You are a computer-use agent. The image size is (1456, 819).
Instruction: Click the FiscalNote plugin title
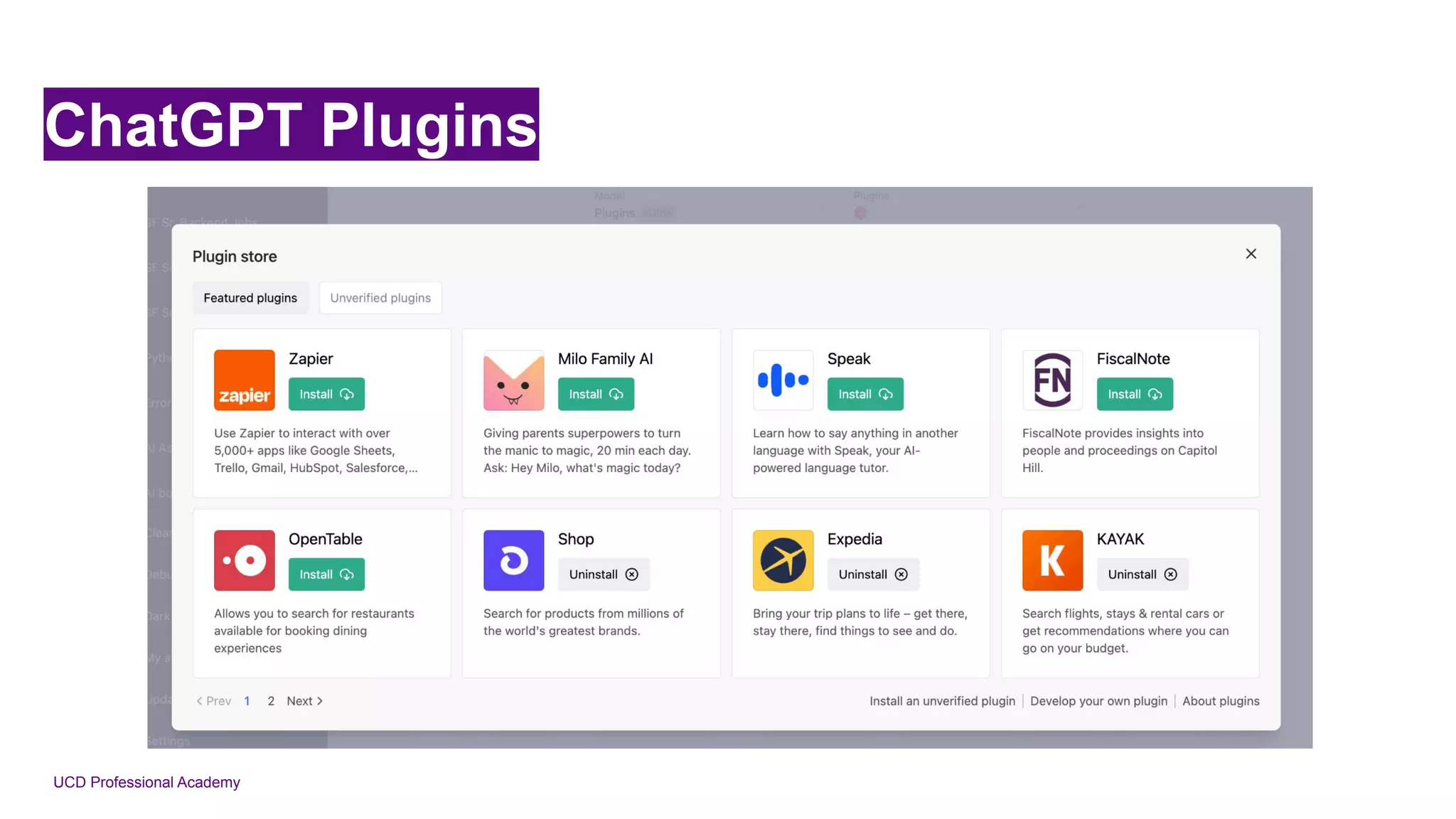click(1133, 359)
